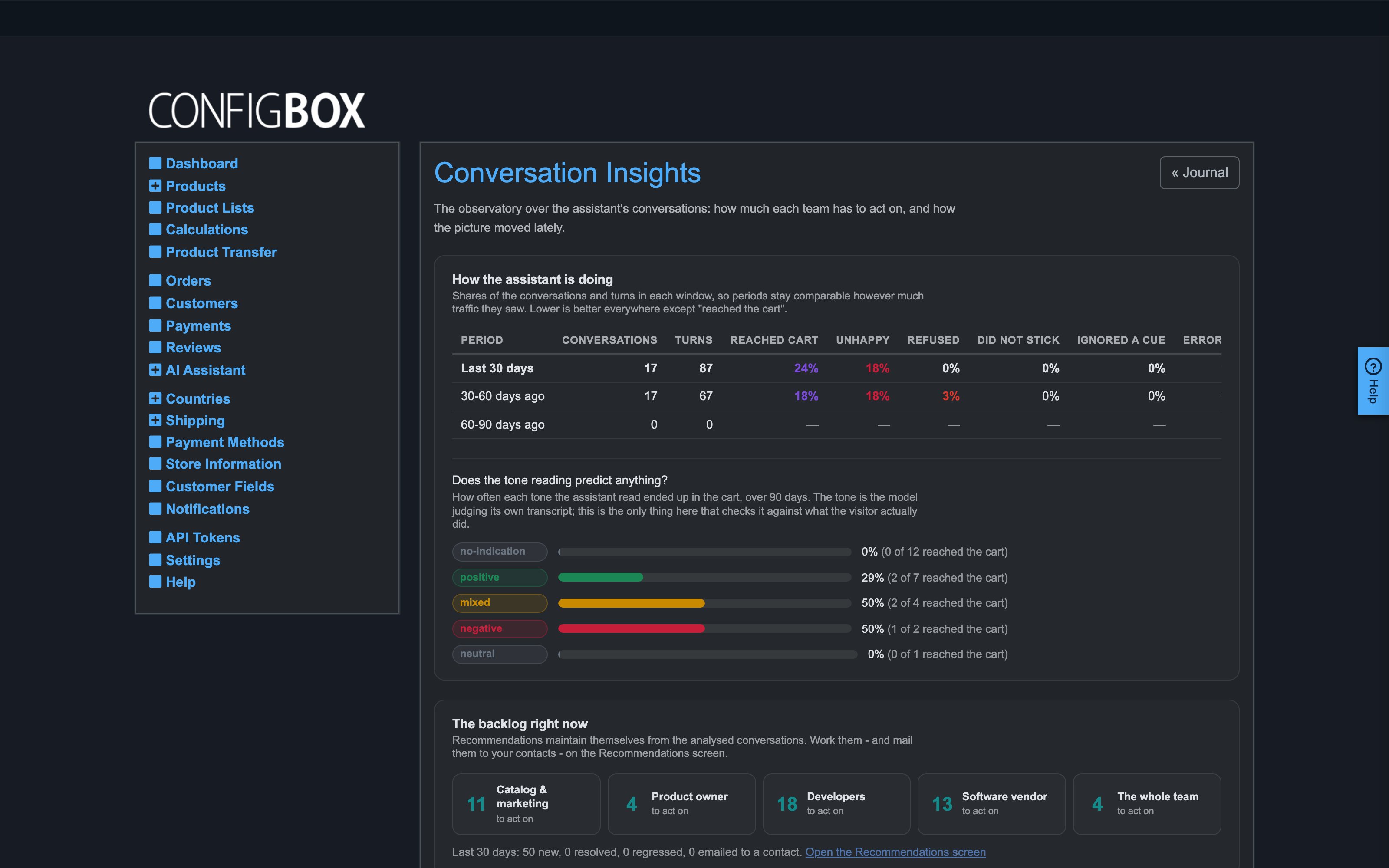
Task: Click the Last 30 days row label
Action: (x=497, y=368)
